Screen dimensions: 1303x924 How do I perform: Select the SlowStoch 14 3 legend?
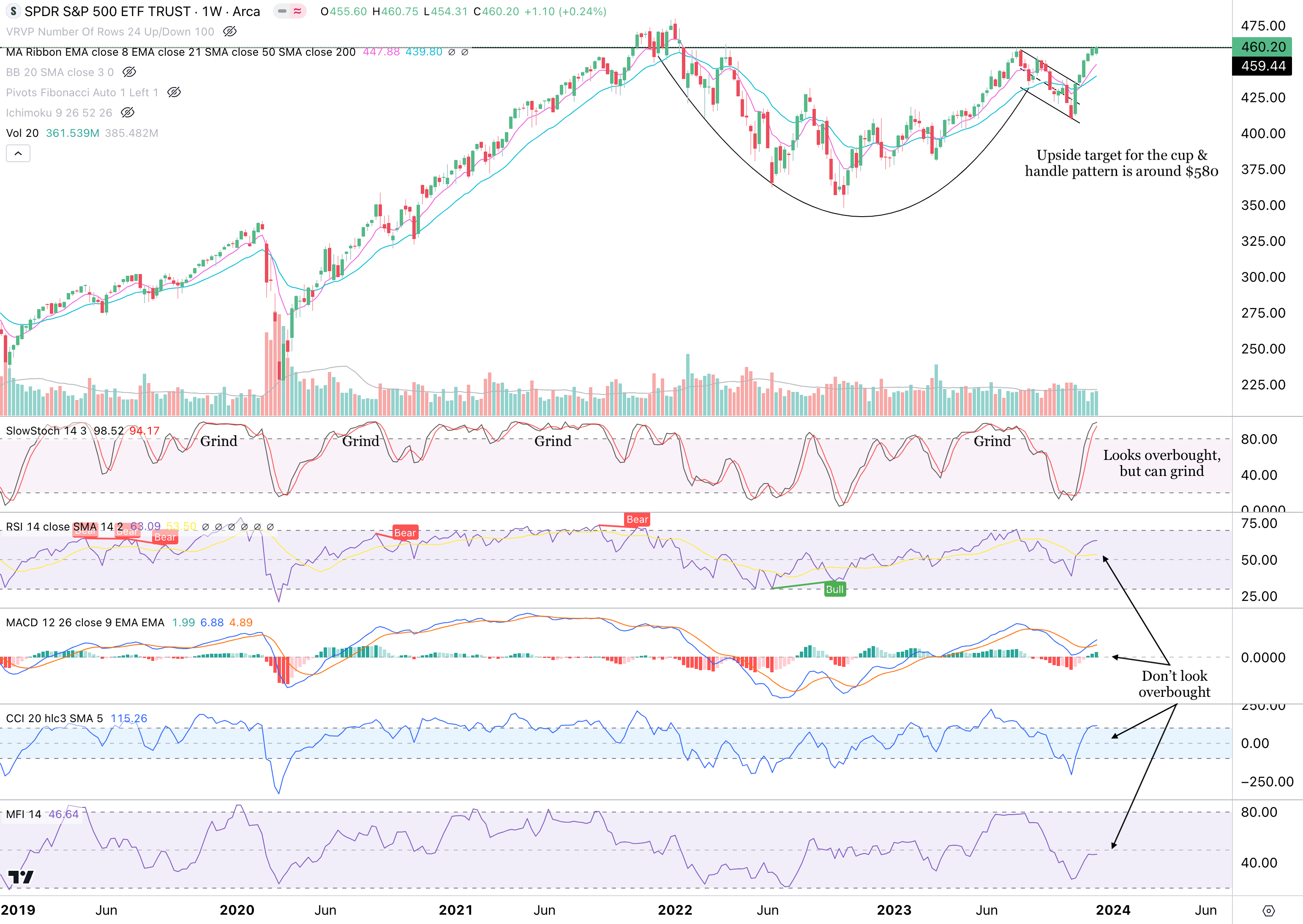point(46,431)
